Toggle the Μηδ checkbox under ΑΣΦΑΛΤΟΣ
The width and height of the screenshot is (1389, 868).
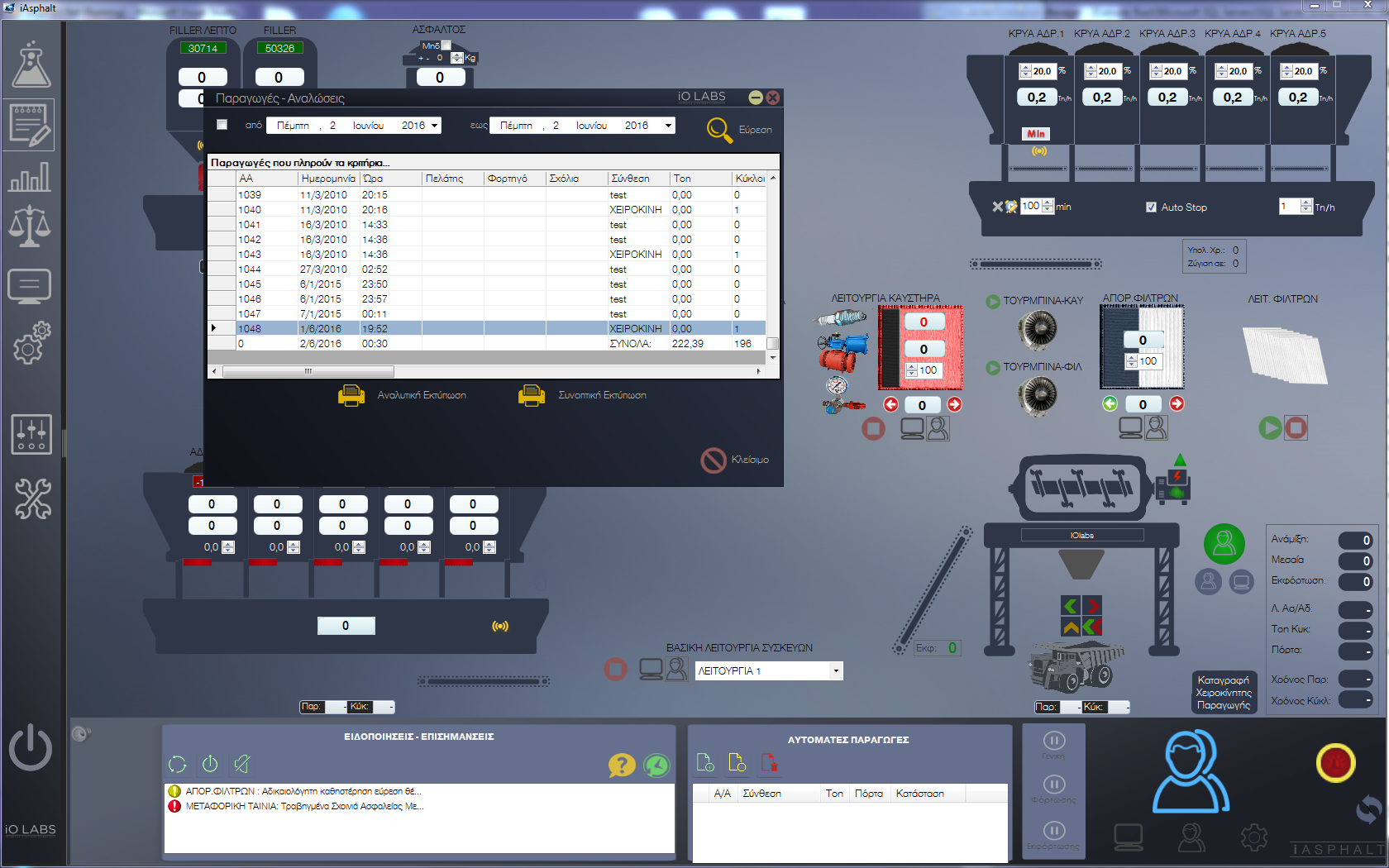(446, 45)
